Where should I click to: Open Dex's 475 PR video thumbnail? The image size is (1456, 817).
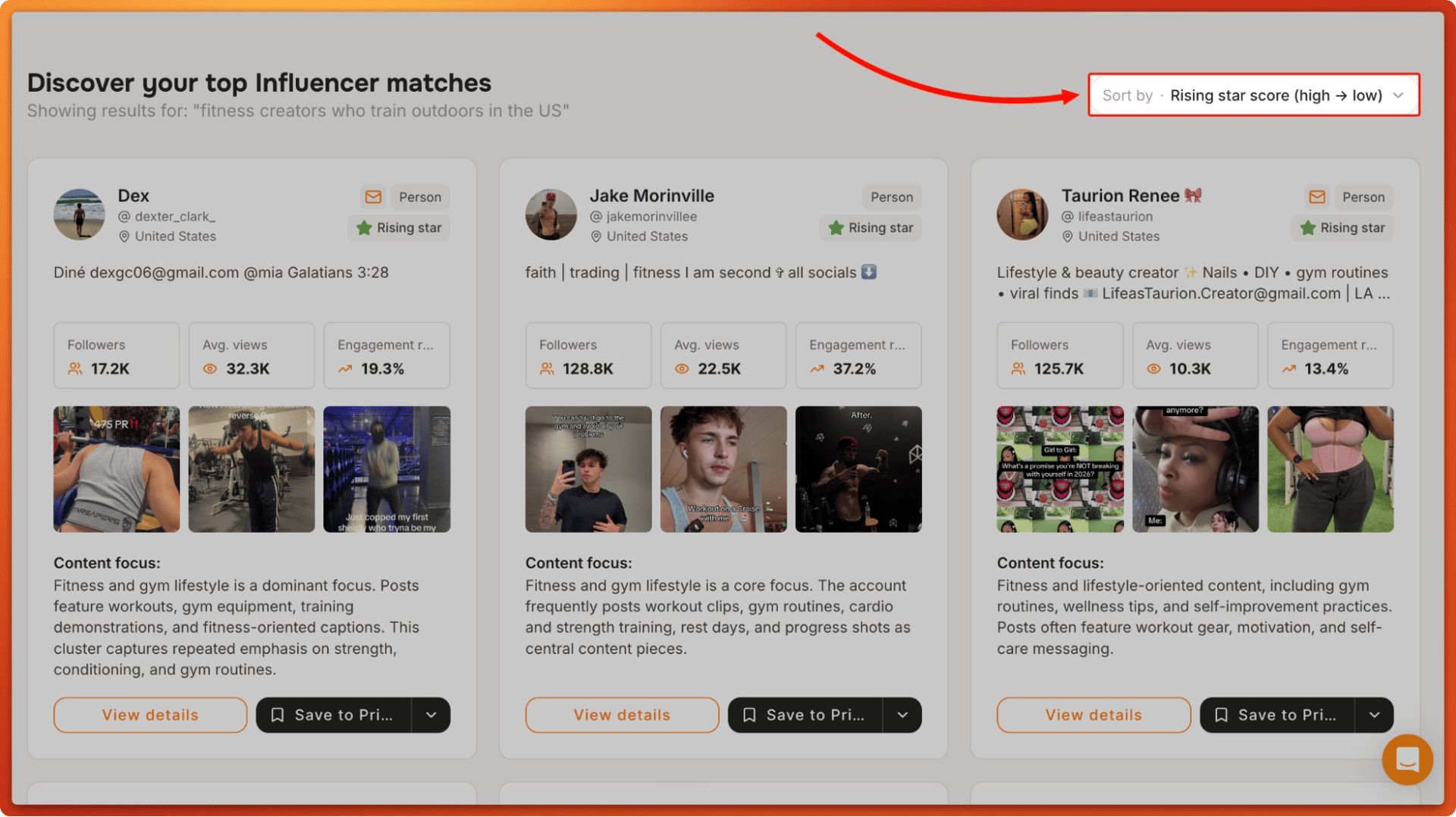pos(116,469)
